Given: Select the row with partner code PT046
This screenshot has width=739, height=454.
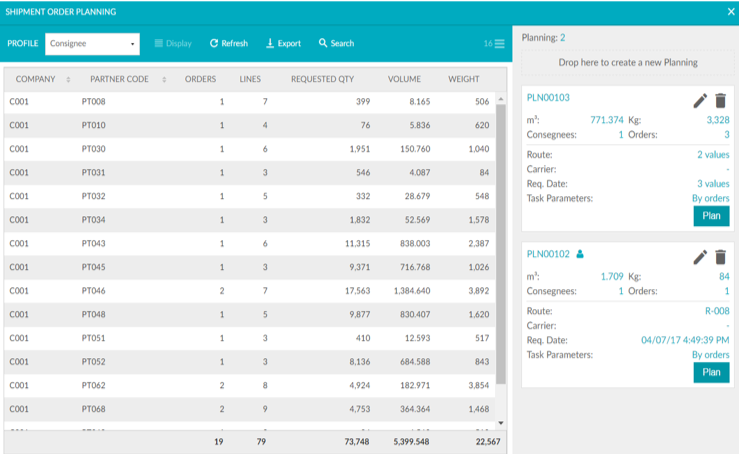Looking at the screenshot, I should 250,291.
